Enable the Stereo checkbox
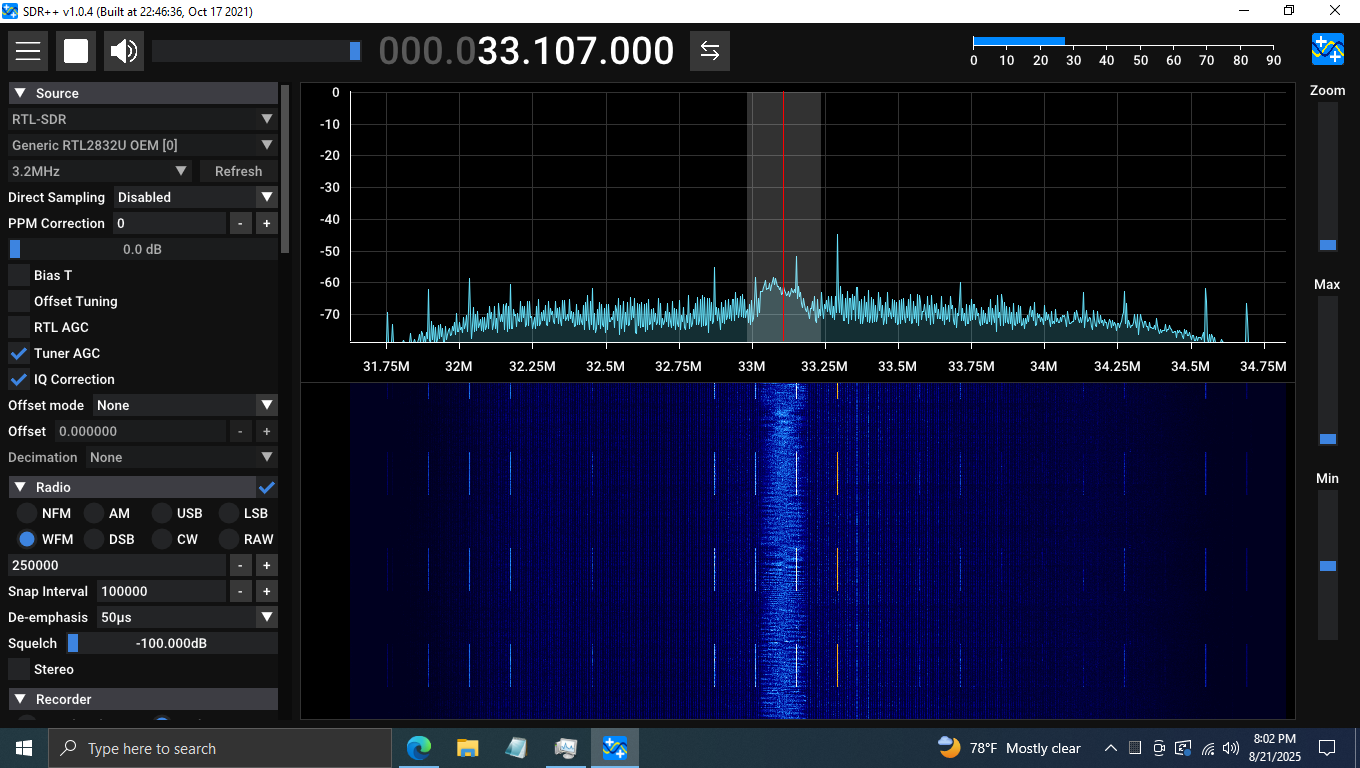The image size is (1360, 768). click(x=19, y=669)
